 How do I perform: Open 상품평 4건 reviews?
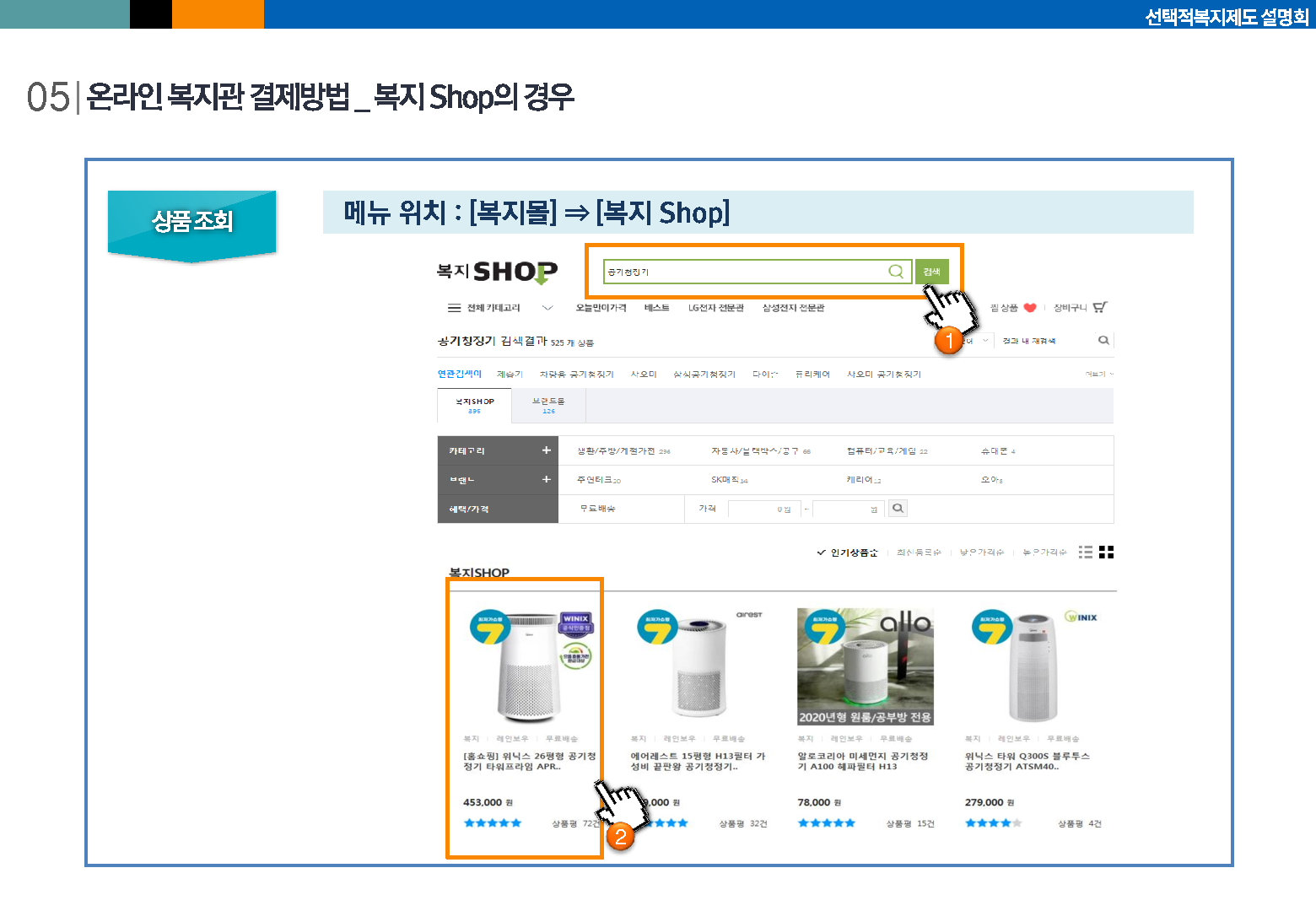pyautogui.click(x=1080, y=823)
